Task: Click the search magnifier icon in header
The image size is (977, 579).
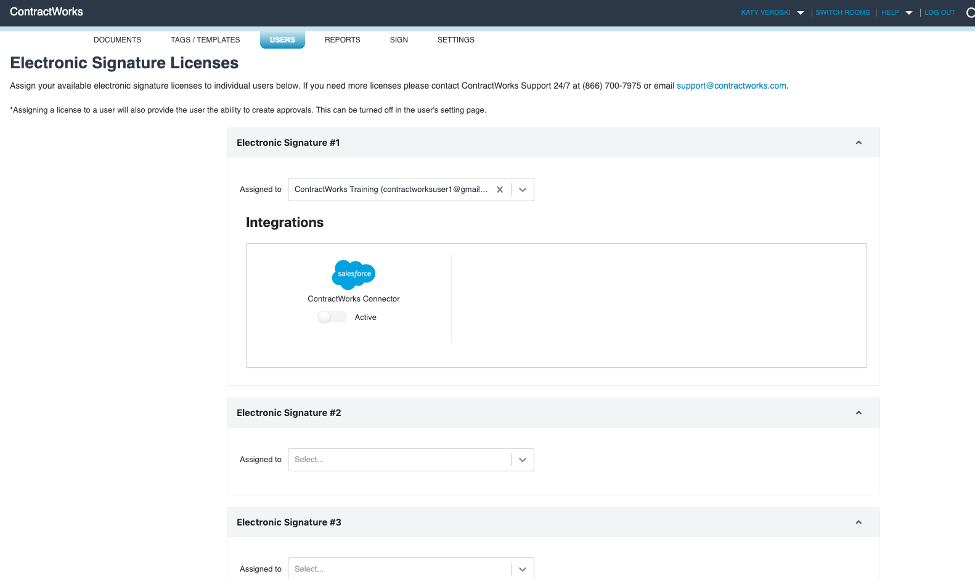Action: point(971,12)
